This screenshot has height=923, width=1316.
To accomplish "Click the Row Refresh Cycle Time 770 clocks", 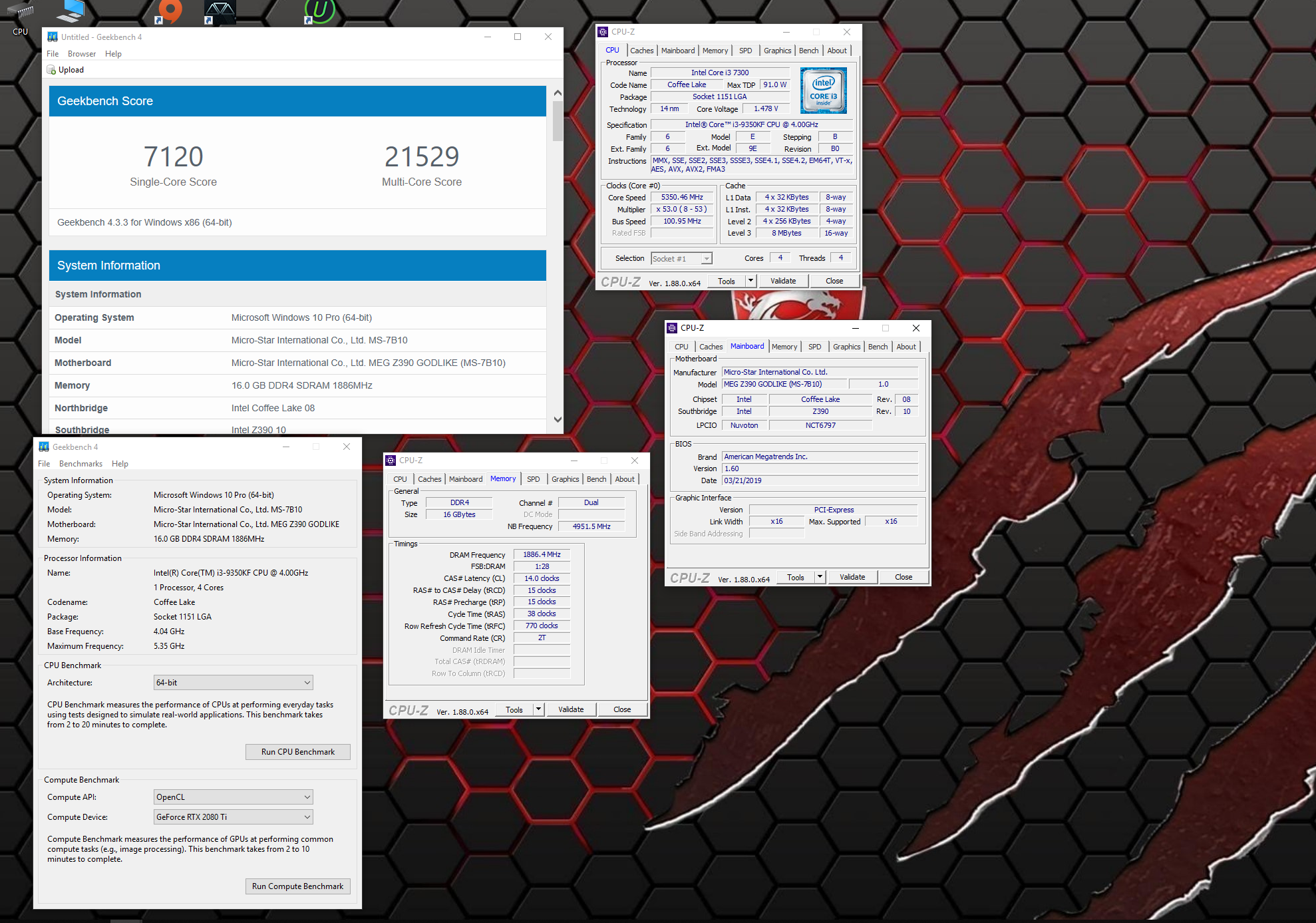I will [x=542, y=626].
